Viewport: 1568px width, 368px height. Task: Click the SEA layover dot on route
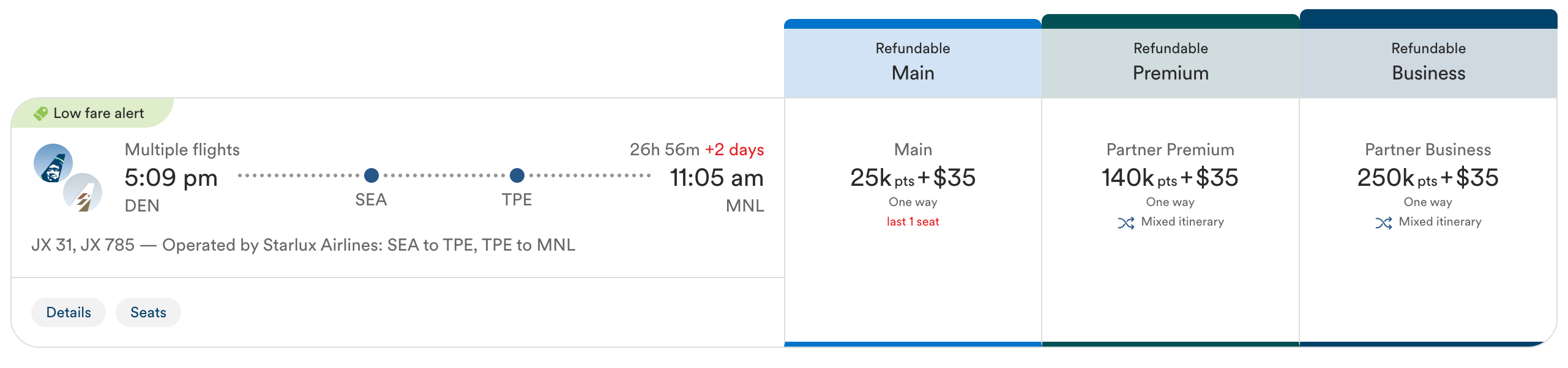click(371, 176)
